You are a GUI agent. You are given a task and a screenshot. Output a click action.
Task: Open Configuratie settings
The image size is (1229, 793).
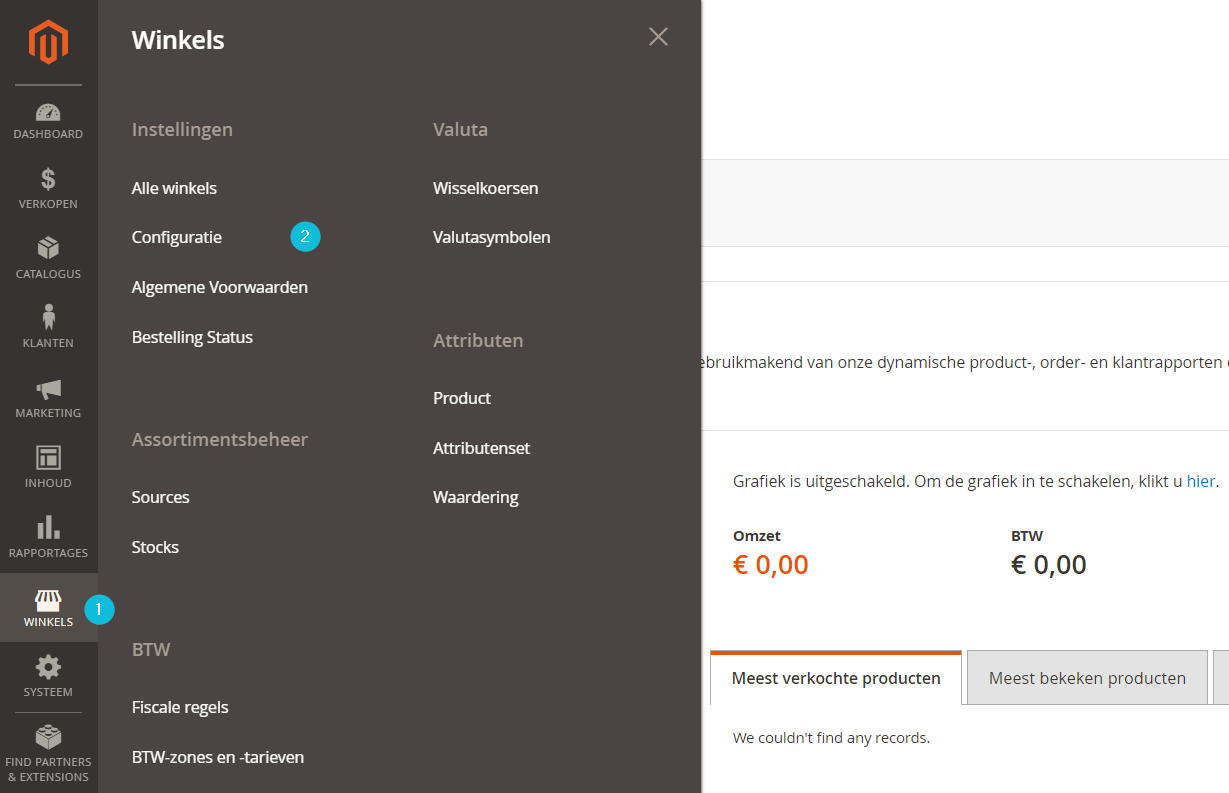coord(177,238)
